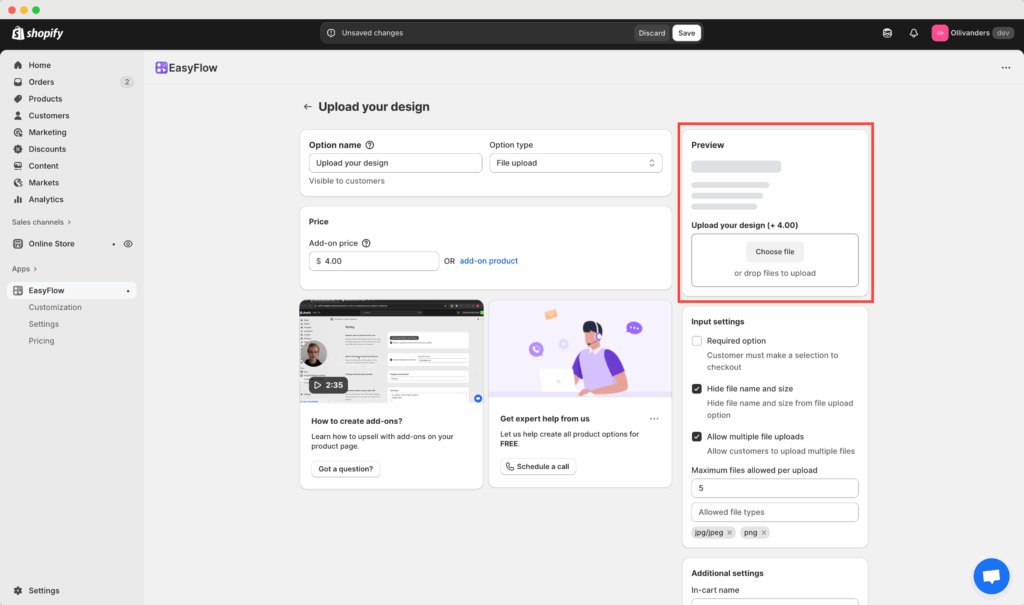Open the Option type dropdown

point(575,162)
